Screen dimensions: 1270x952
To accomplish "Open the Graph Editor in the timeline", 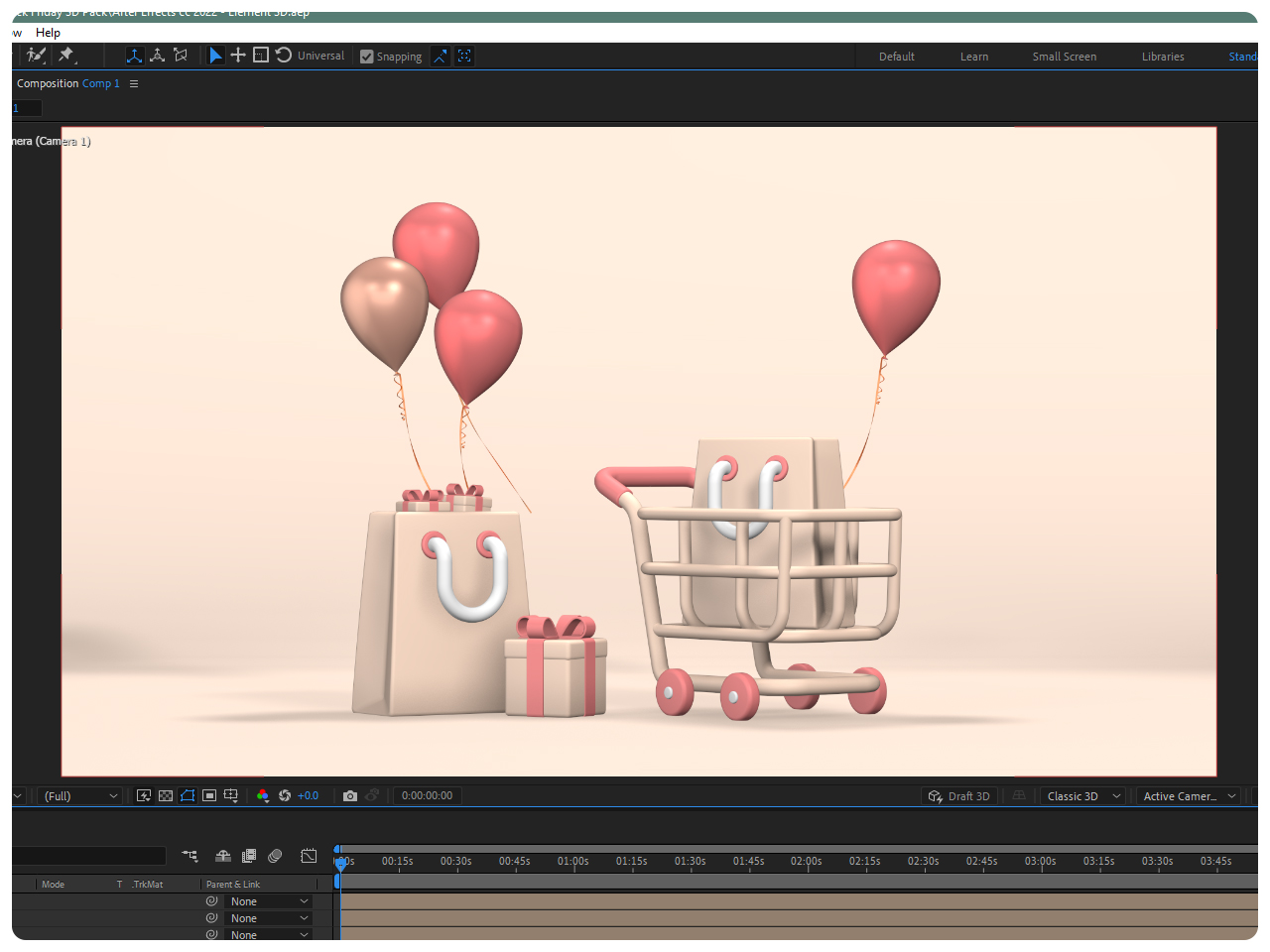I will pos(309,856).
